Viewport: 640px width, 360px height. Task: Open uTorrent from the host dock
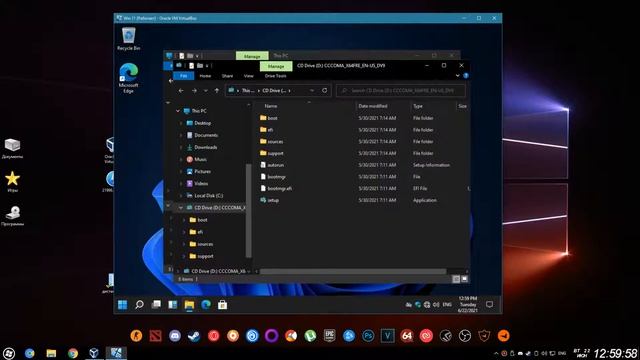[x=310, y=336]
